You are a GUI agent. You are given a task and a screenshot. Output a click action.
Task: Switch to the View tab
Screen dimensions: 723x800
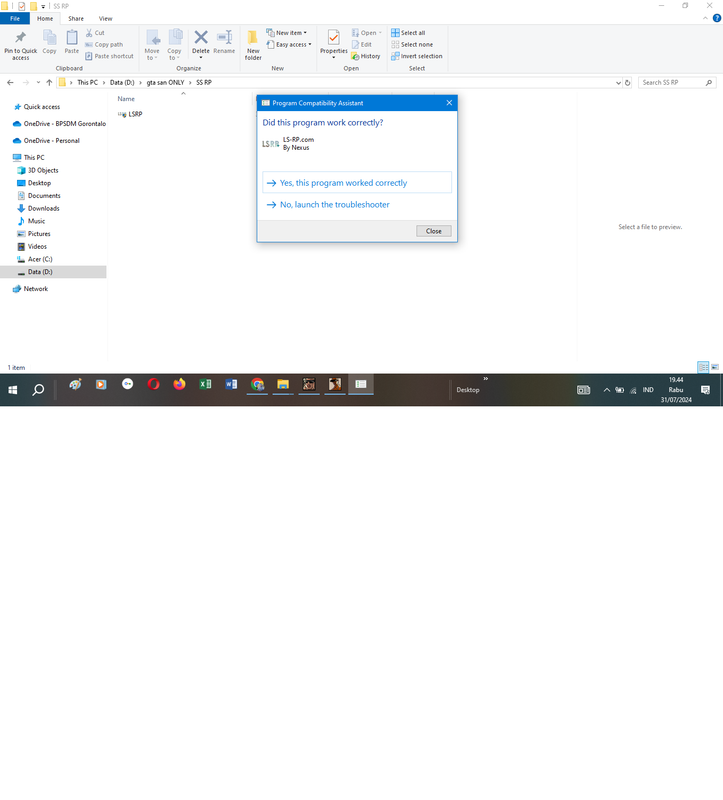(x=106, y=18)
